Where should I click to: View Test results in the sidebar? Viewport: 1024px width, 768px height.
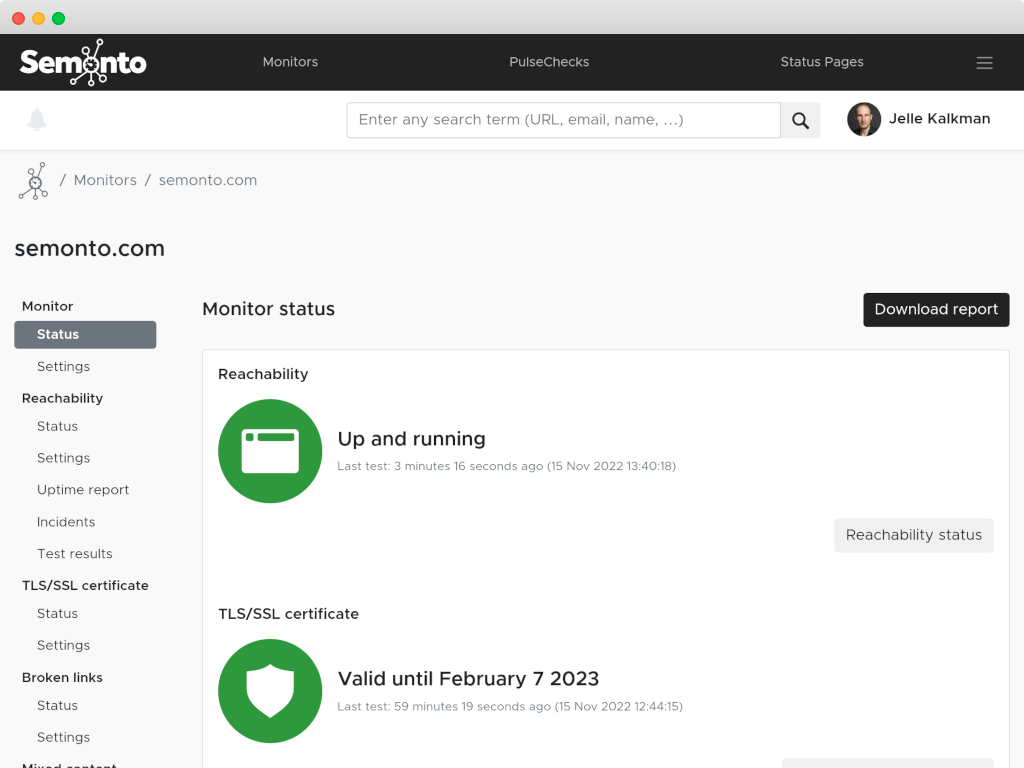[x=75, y=554]
